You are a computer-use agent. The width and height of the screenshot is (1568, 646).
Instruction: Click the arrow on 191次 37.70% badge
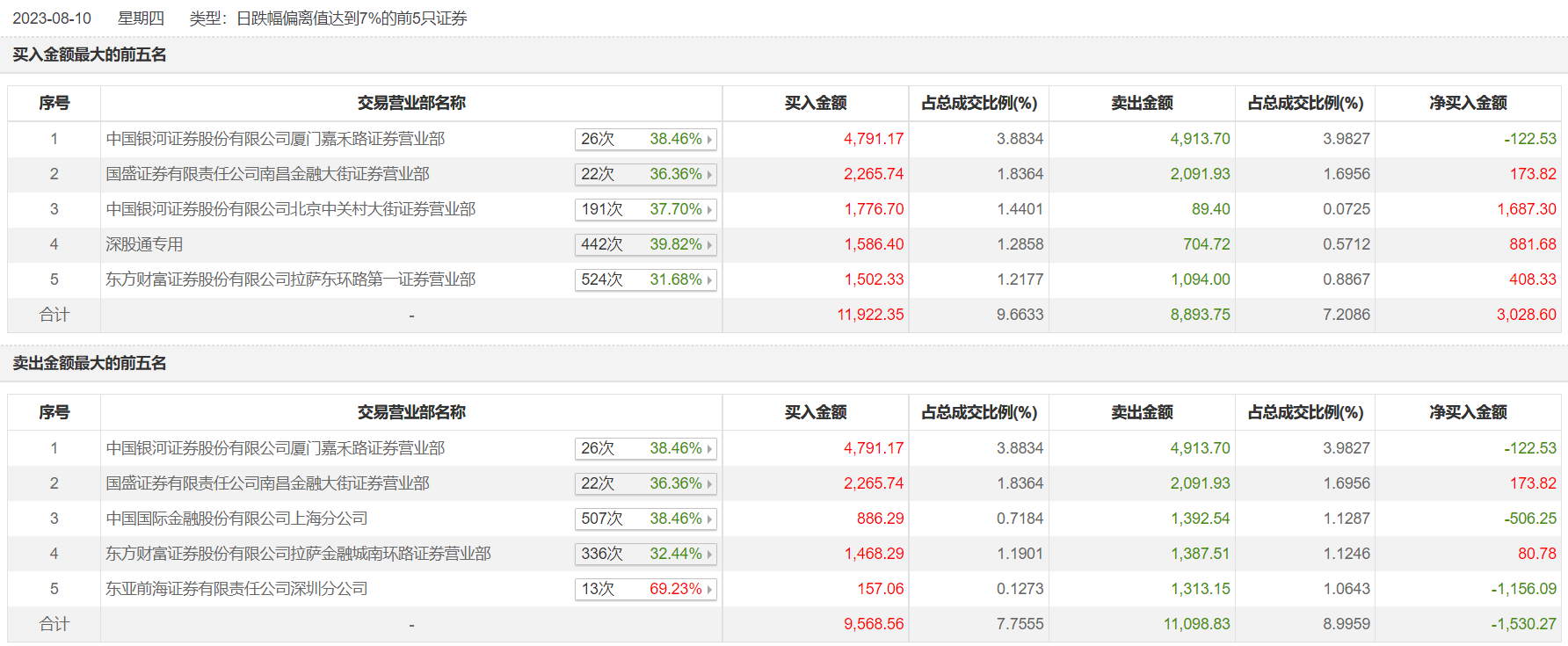click(x=709, y=210)
